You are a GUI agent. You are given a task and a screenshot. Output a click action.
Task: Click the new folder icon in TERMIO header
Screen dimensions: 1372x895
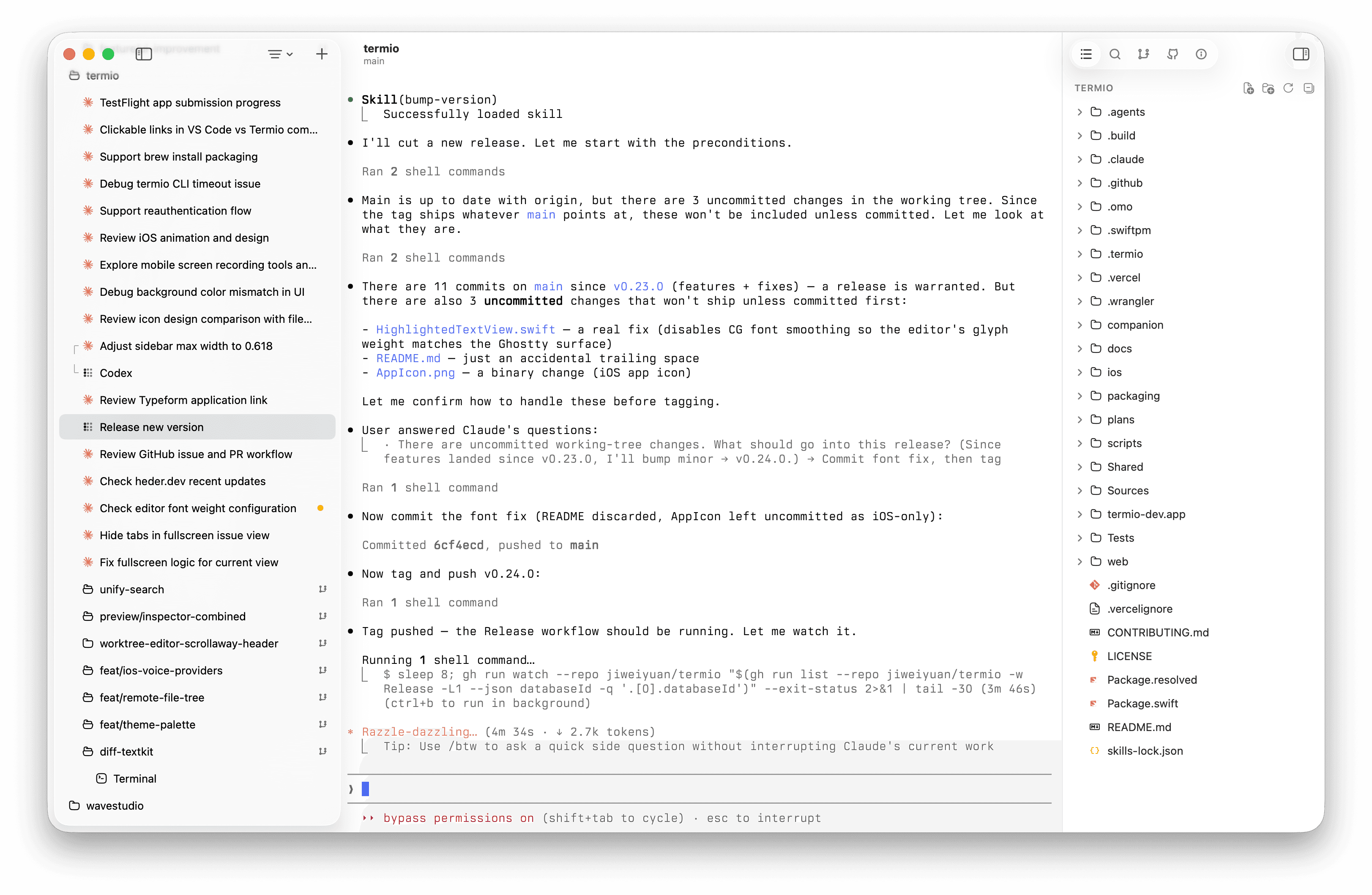pos(1268,88)
